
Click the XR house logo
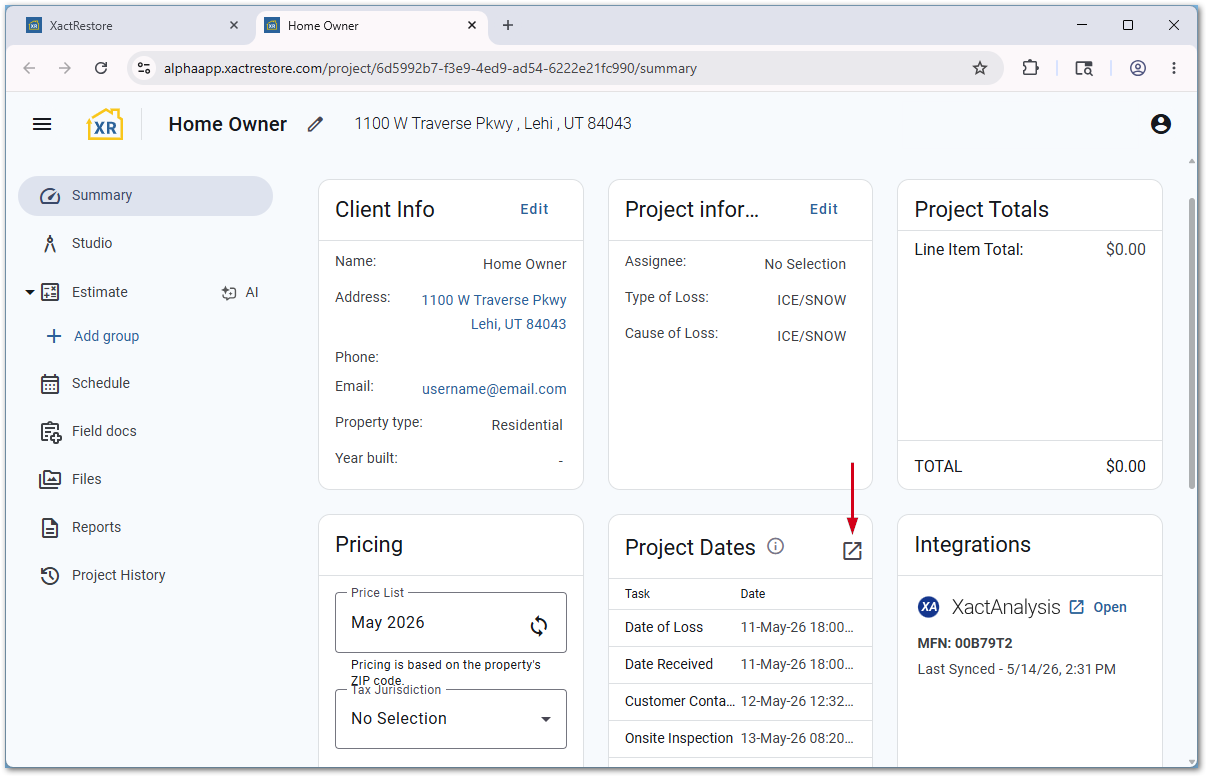[x=105, y=124]
